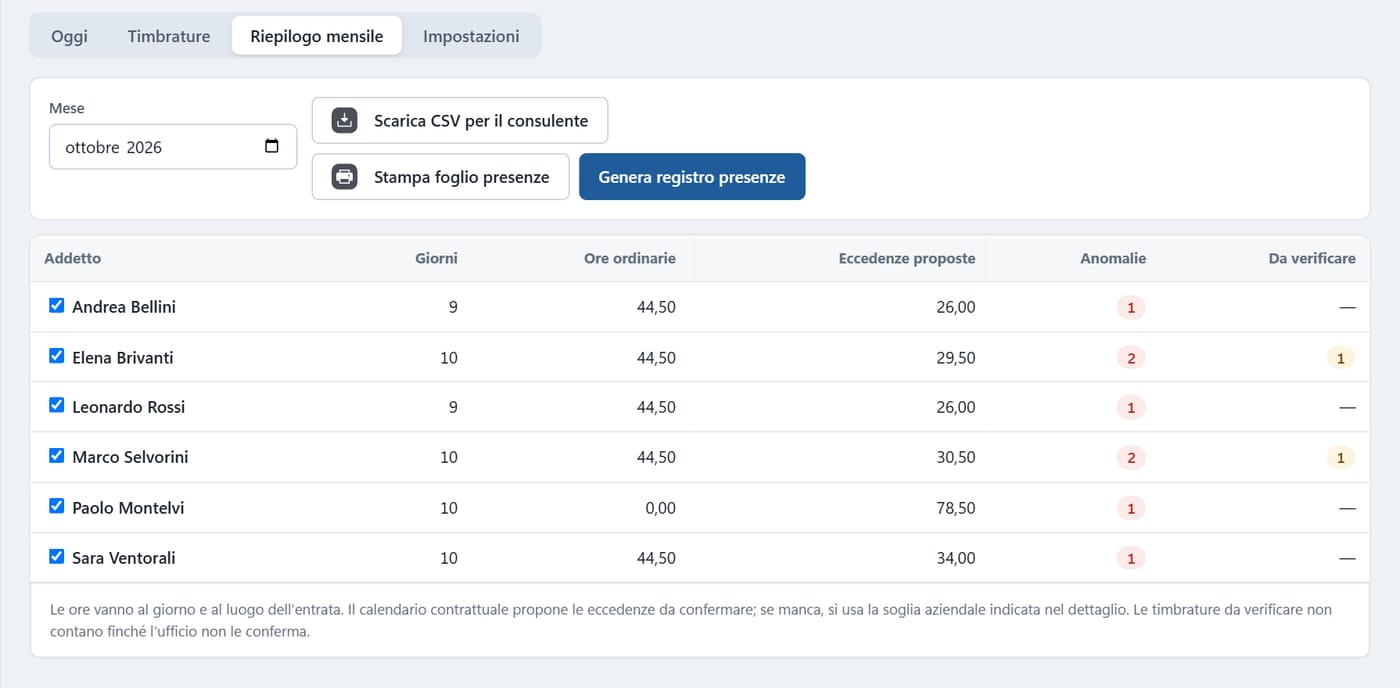Click the name Marco Selvorini
This screenshot has height=688, width=1400.
(x=130, y=457)
